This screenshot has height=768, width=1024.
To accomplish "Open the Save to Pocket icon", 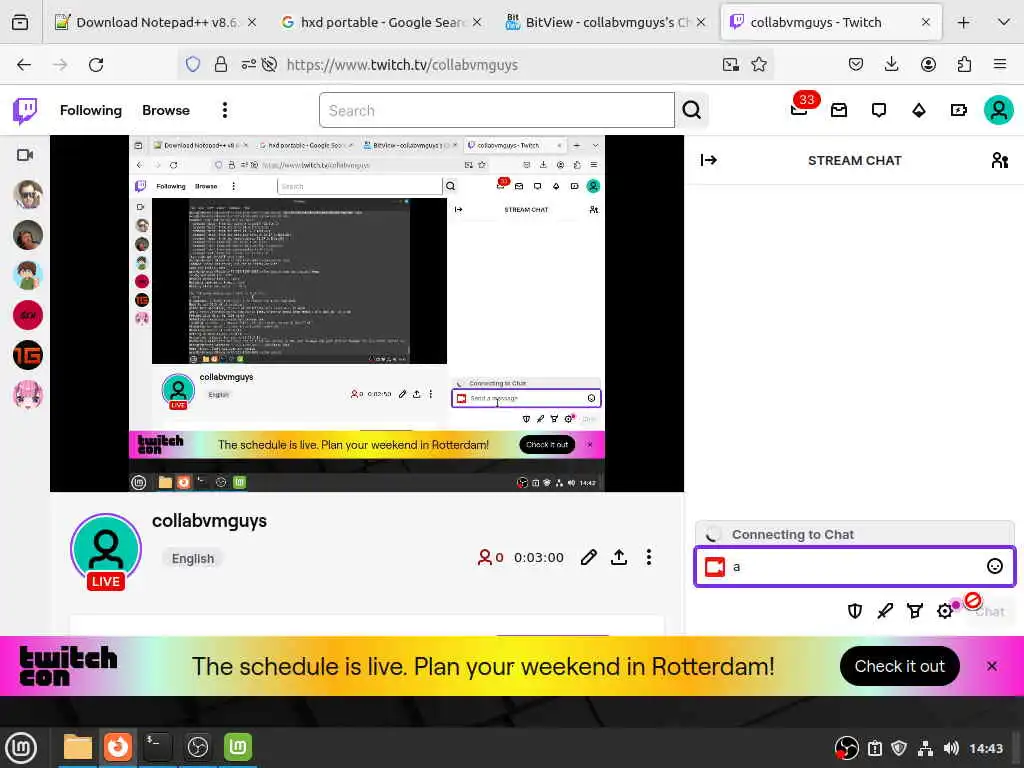I will pos(856,65).
